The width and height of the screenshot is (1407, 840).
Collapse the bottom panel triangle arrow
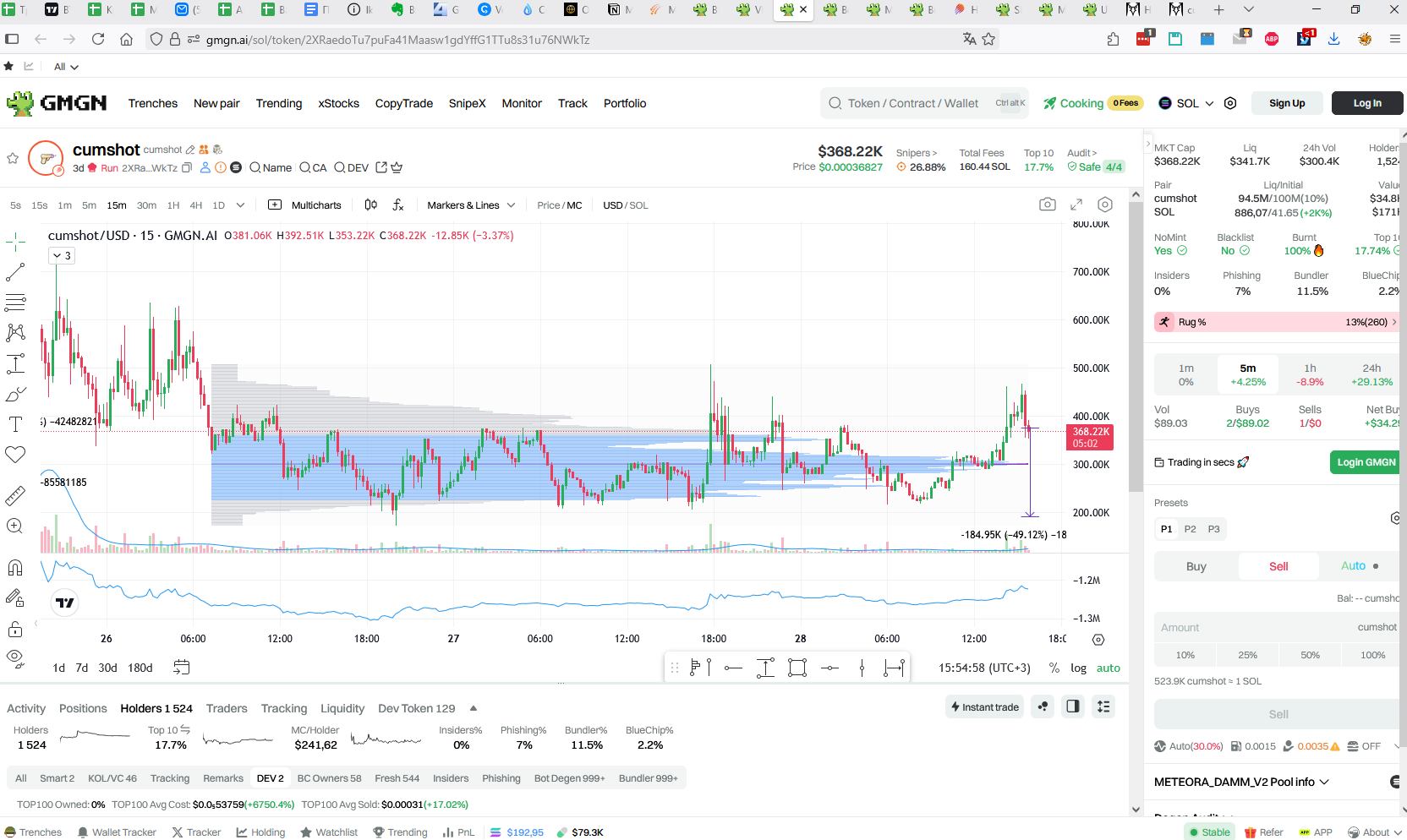tap(474, 708)
